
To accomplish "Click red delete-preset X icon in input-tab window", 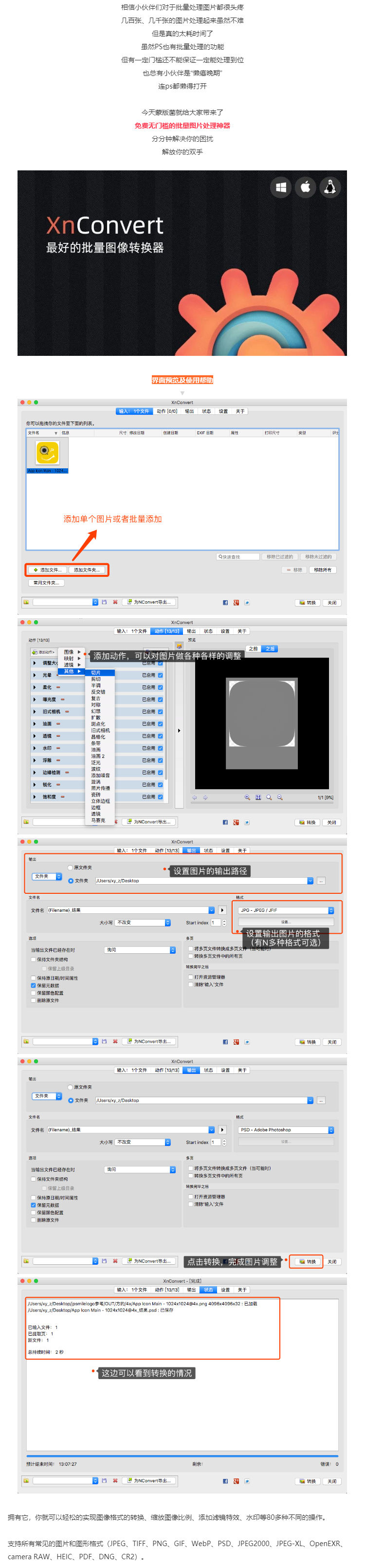I will coord(115,602).
